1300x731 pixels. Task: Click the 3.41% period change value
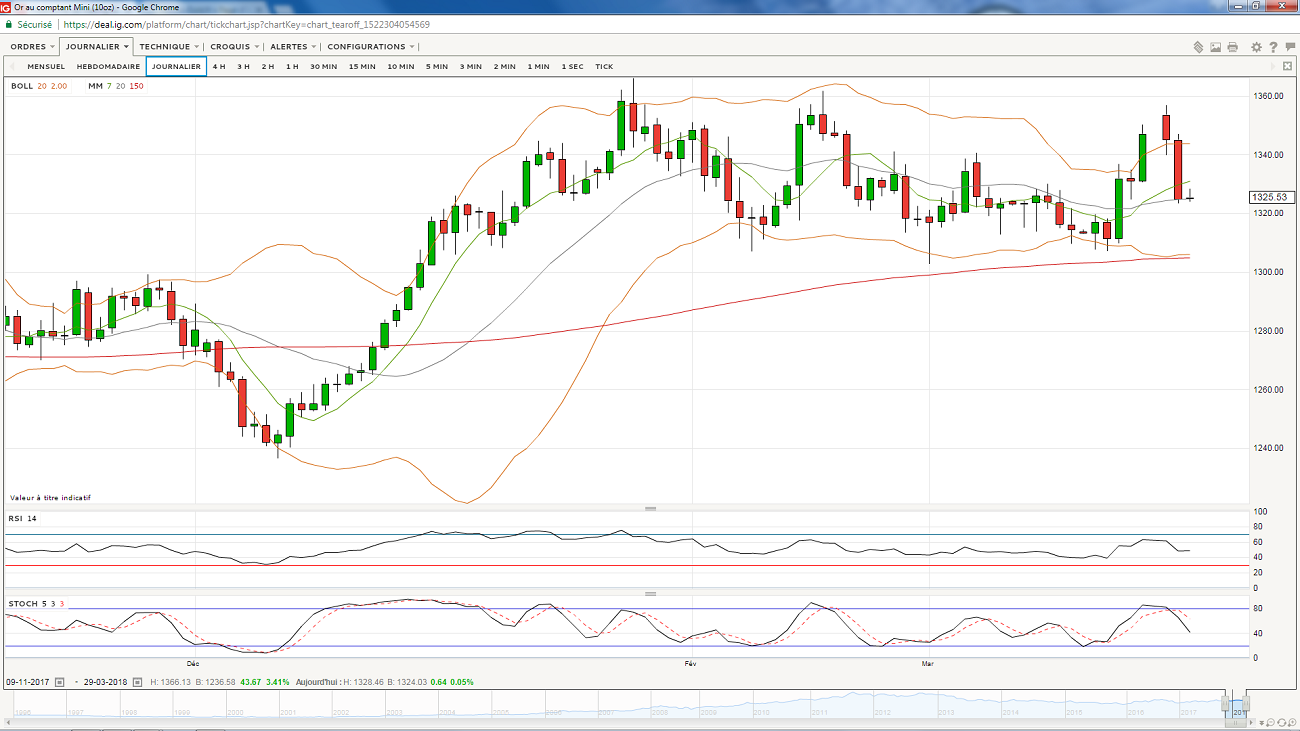277,682
